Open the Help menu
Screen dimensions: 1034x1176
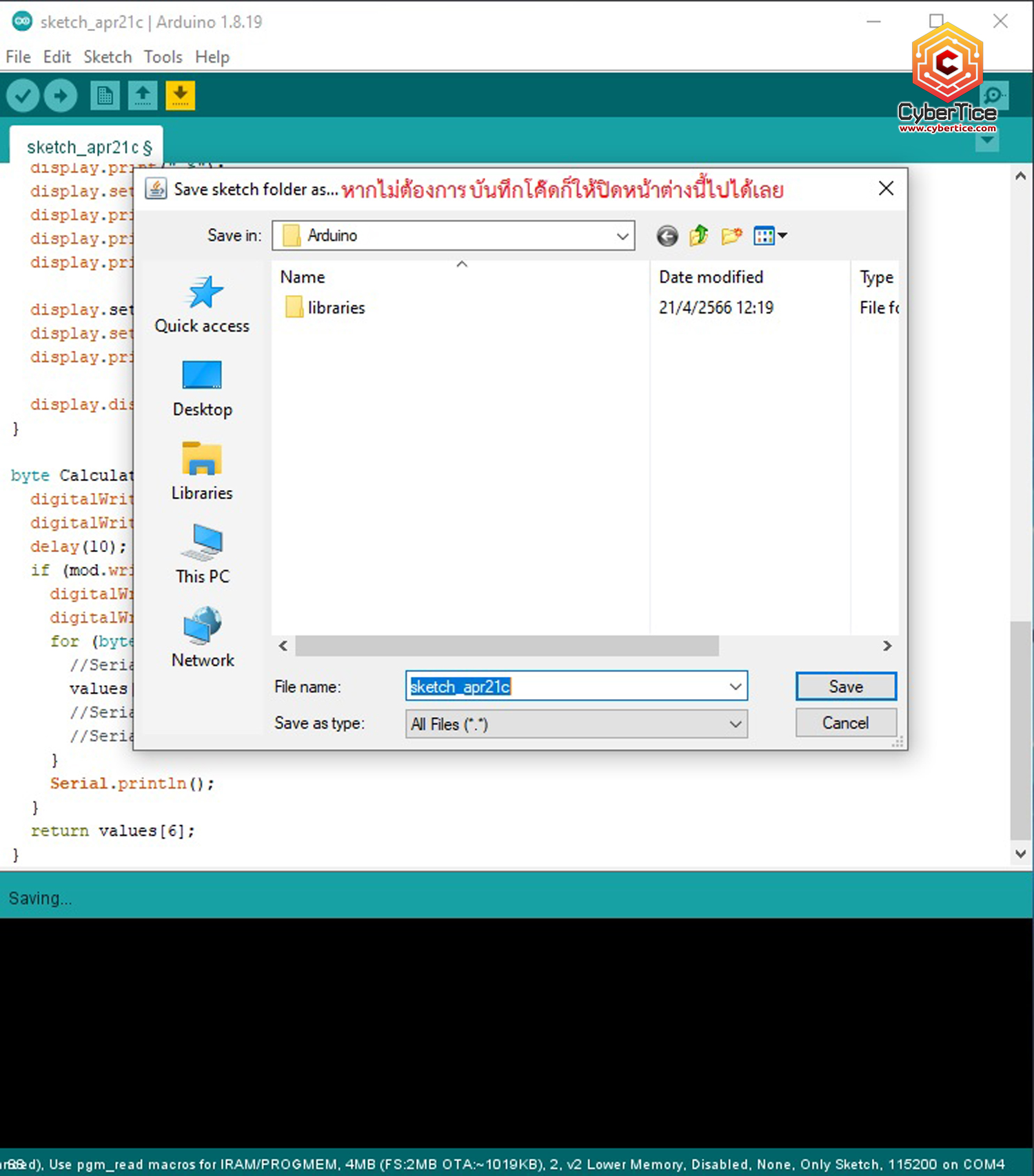point(212,57)
